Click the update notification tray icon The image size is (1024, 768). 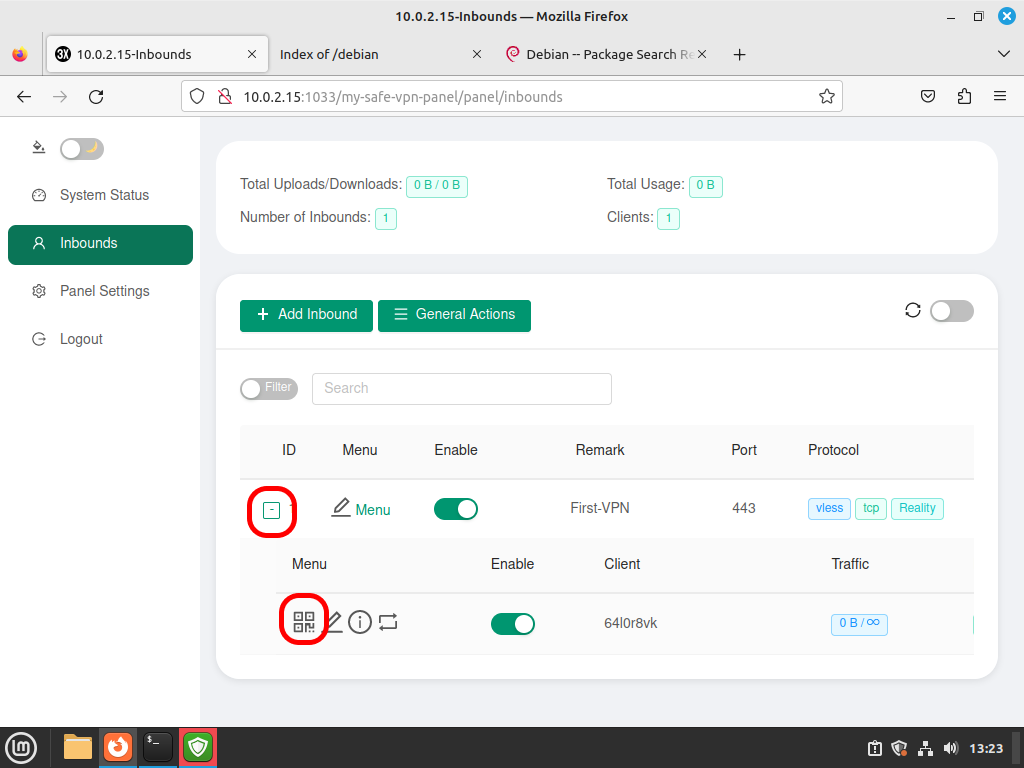pyautogui.click(x=874, y=748)
